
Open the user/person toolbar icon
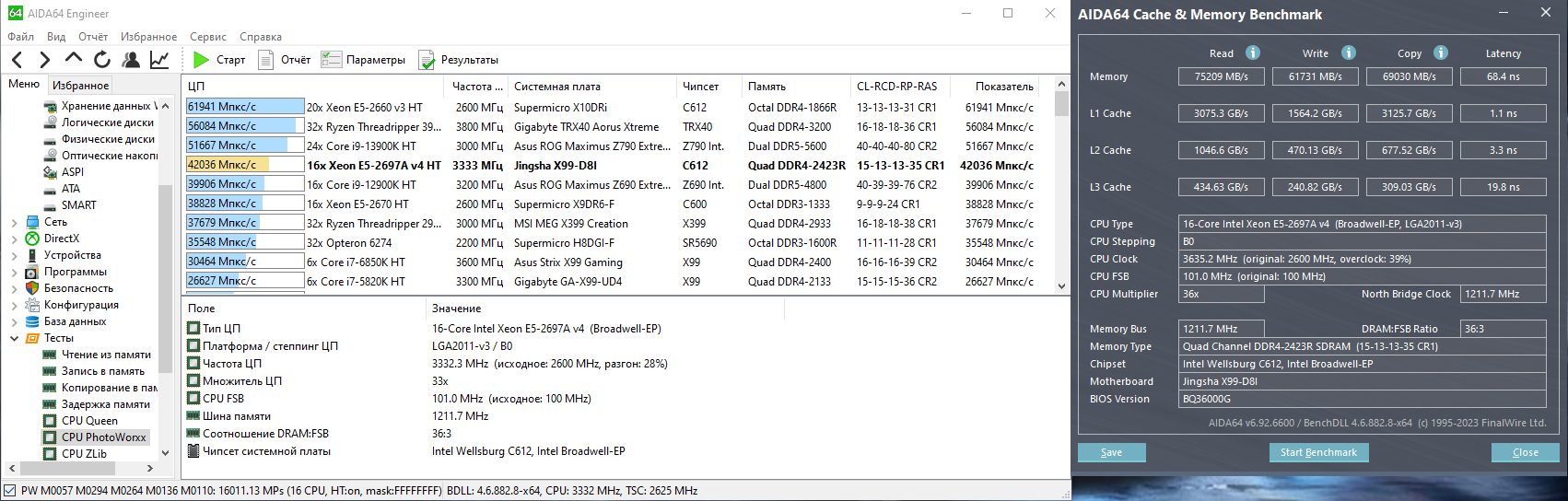[131, 60]
